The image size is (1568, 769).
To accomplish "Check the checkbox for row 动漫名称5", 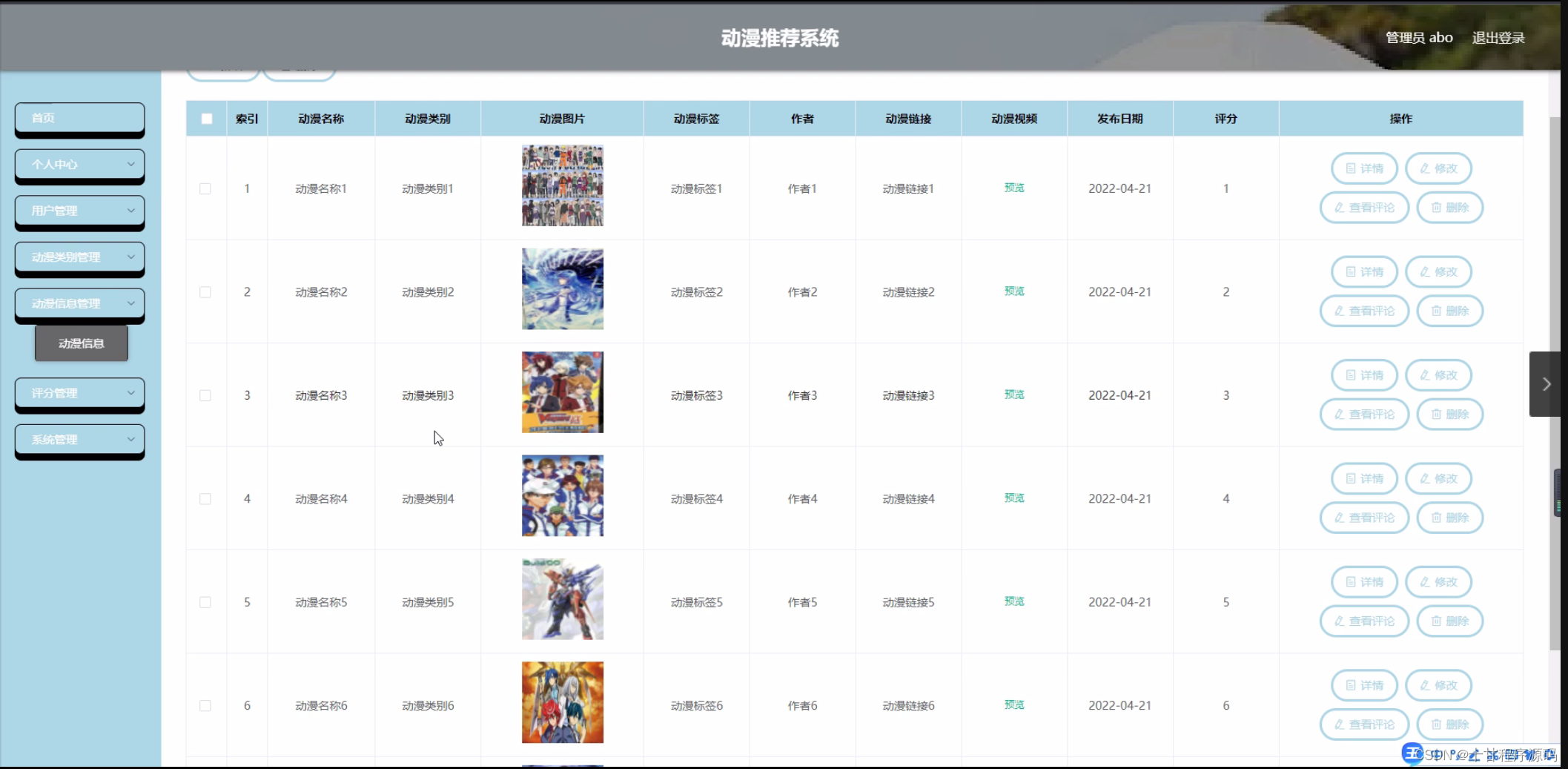I will 205,602.
